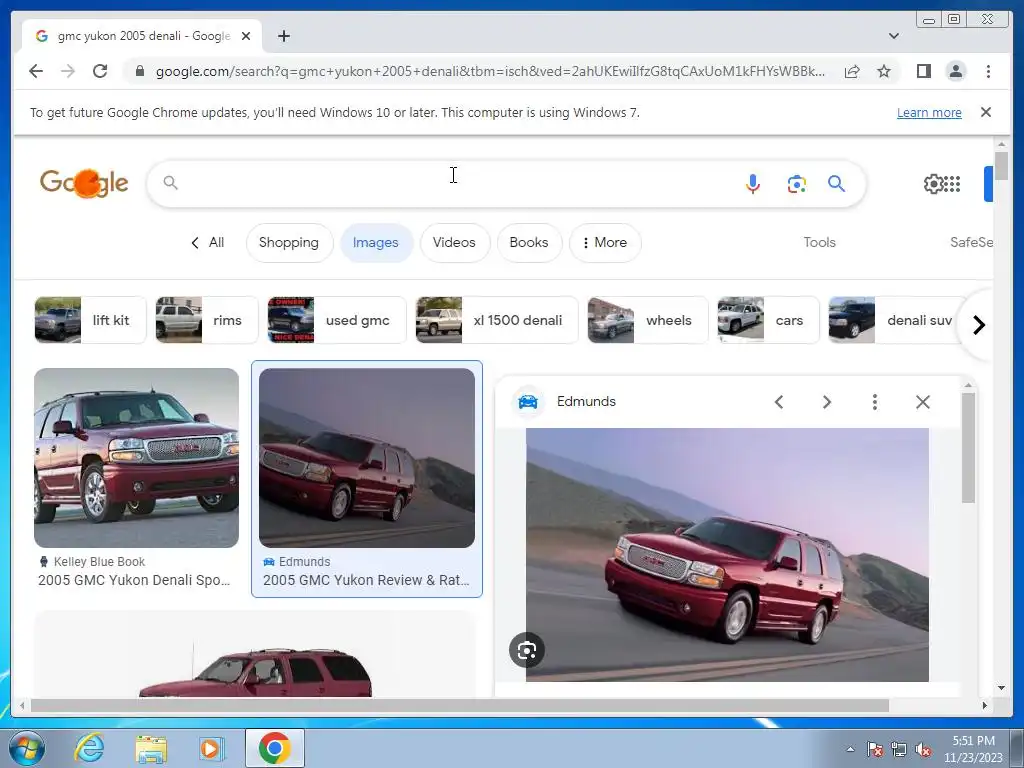Open Kelley Blue Book Yukon thumbnail
Viewport: 1024px width, 768px height.
click(136, 458)
